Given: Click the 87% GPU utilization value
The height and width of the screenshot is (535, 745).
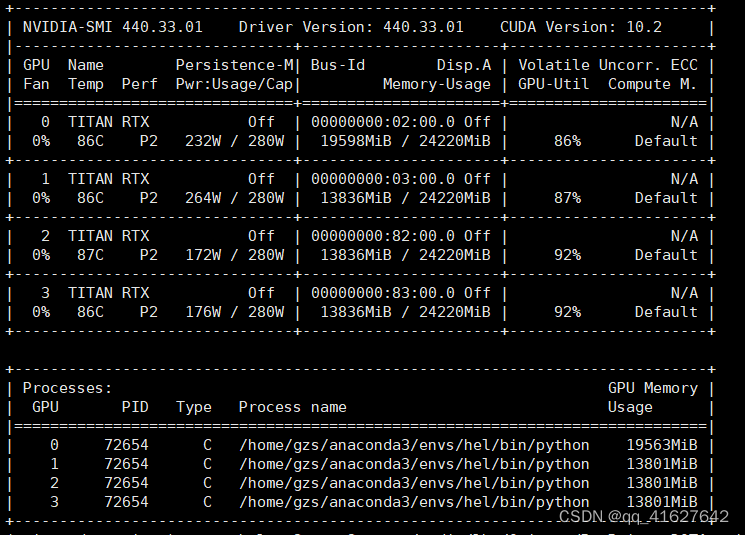Looking at the screenshot, I should click(567, 198).
